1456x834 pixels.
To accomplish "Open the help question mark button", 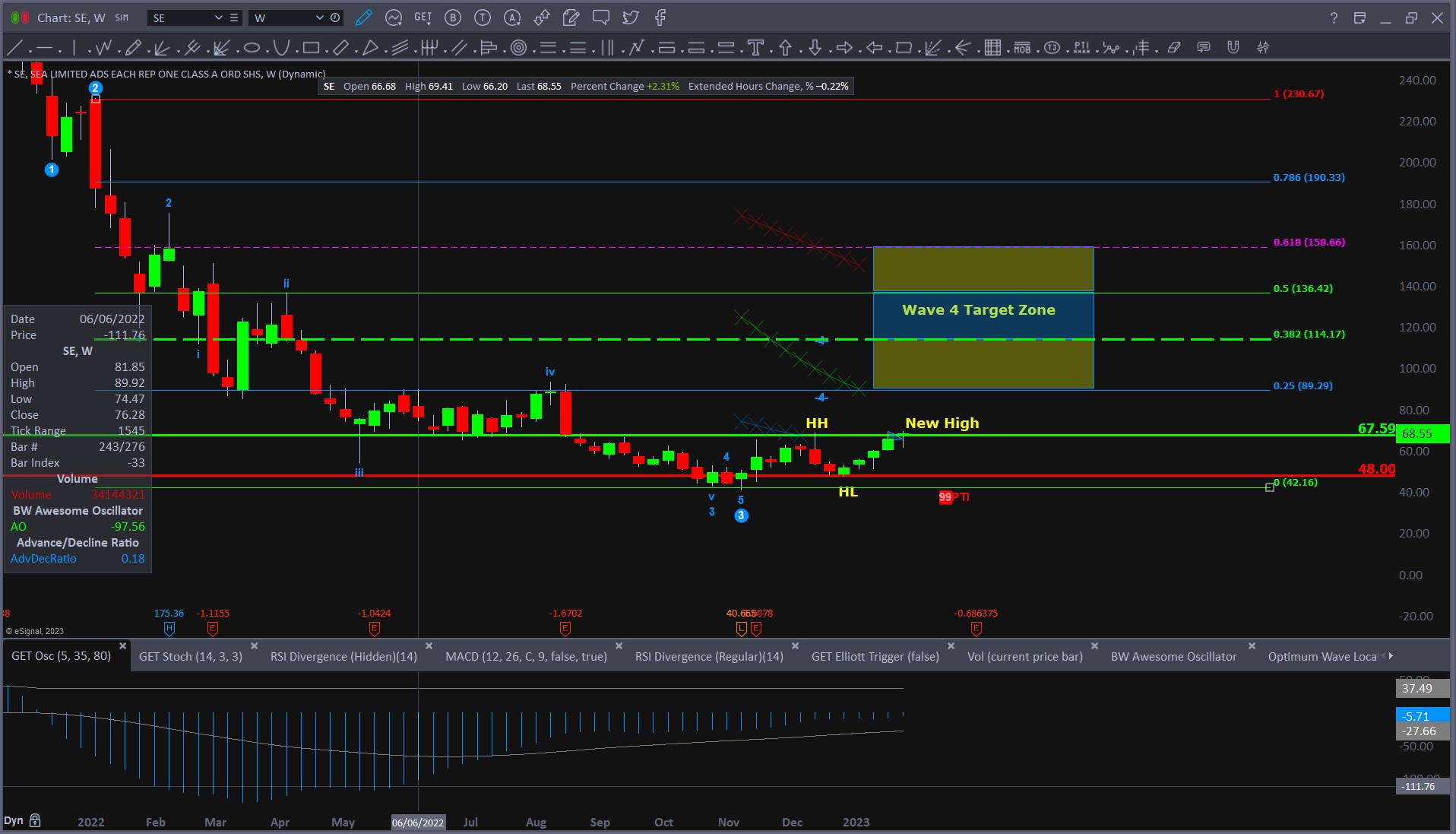I will click(x=1334, y=17).
